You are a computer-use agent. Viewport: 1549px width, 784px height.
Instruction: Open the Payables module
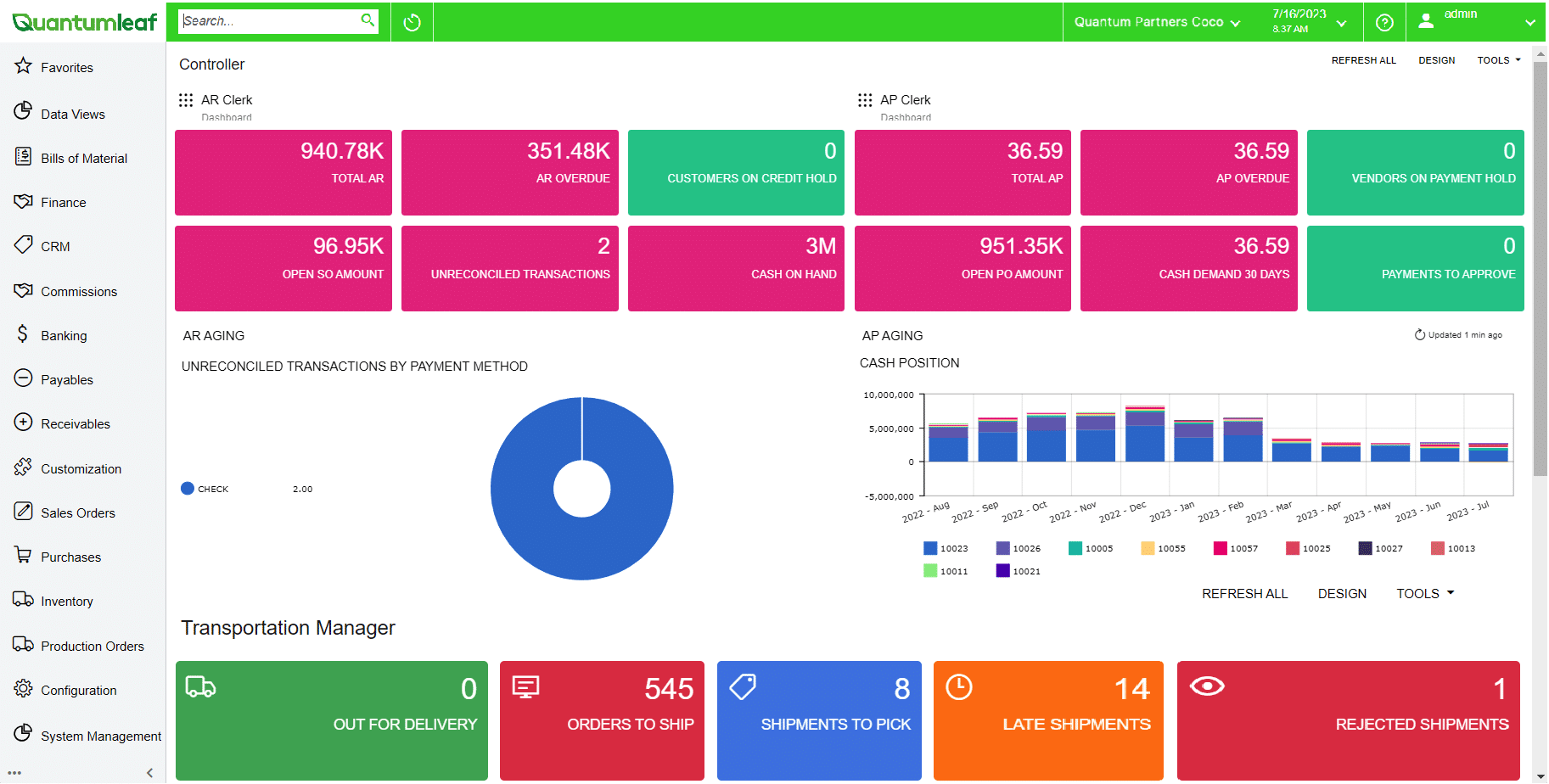point(53,379)
